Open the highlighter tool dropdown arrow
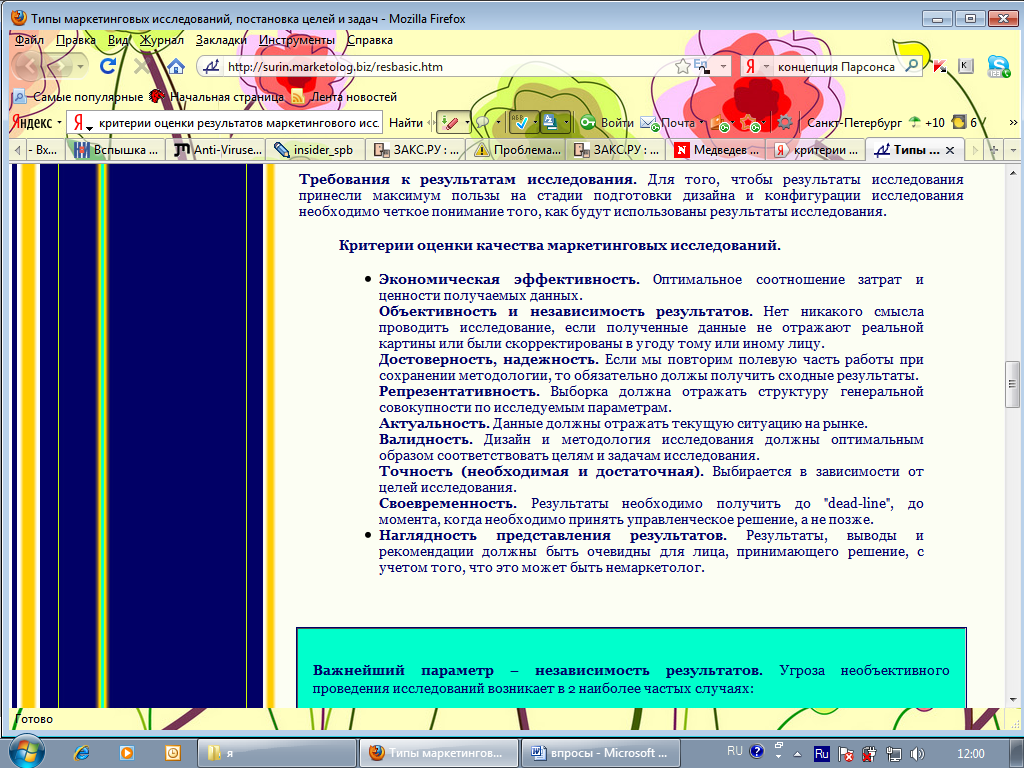1024x768 pixels. [x=466, y=122]
